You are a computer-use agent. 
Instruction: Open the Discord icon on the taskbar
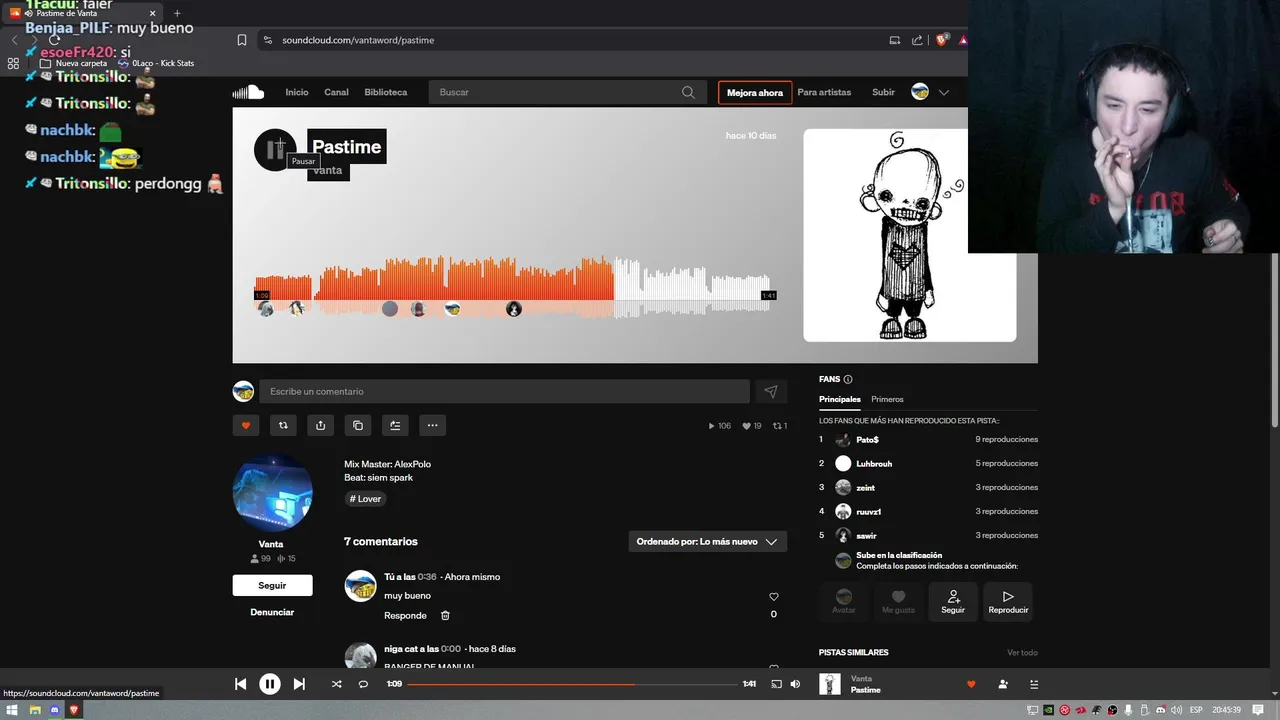coord(55,710)
